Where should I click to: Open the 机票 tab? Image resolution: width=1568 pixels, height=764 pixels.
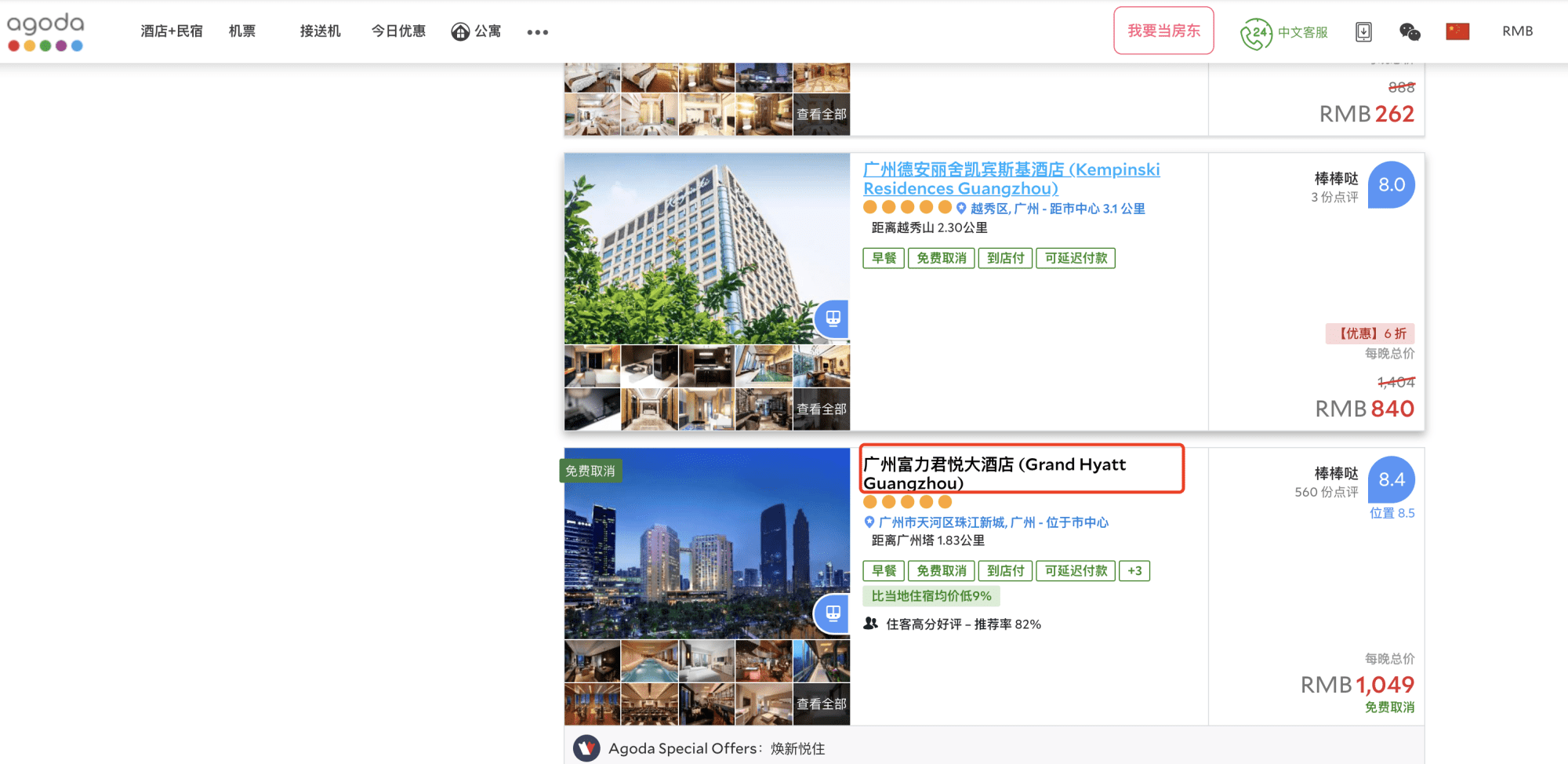point(242,31)
